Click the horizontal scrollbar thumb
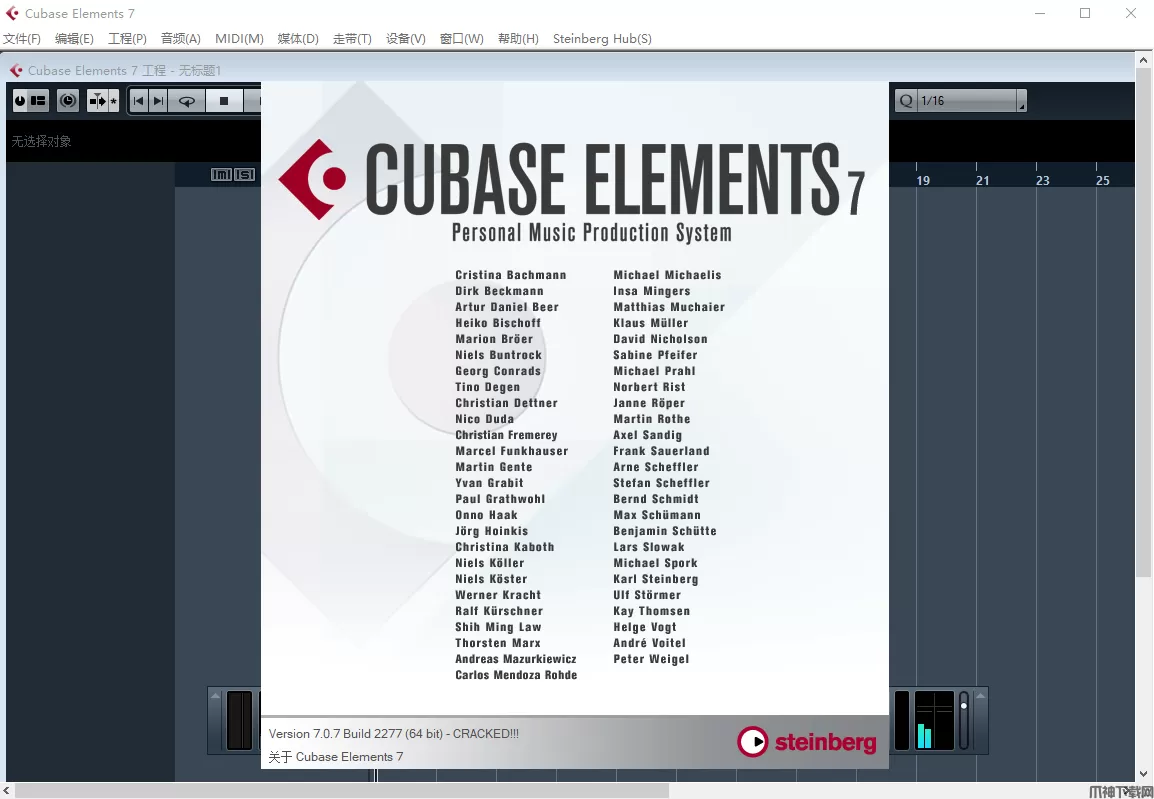 point(341,791)
